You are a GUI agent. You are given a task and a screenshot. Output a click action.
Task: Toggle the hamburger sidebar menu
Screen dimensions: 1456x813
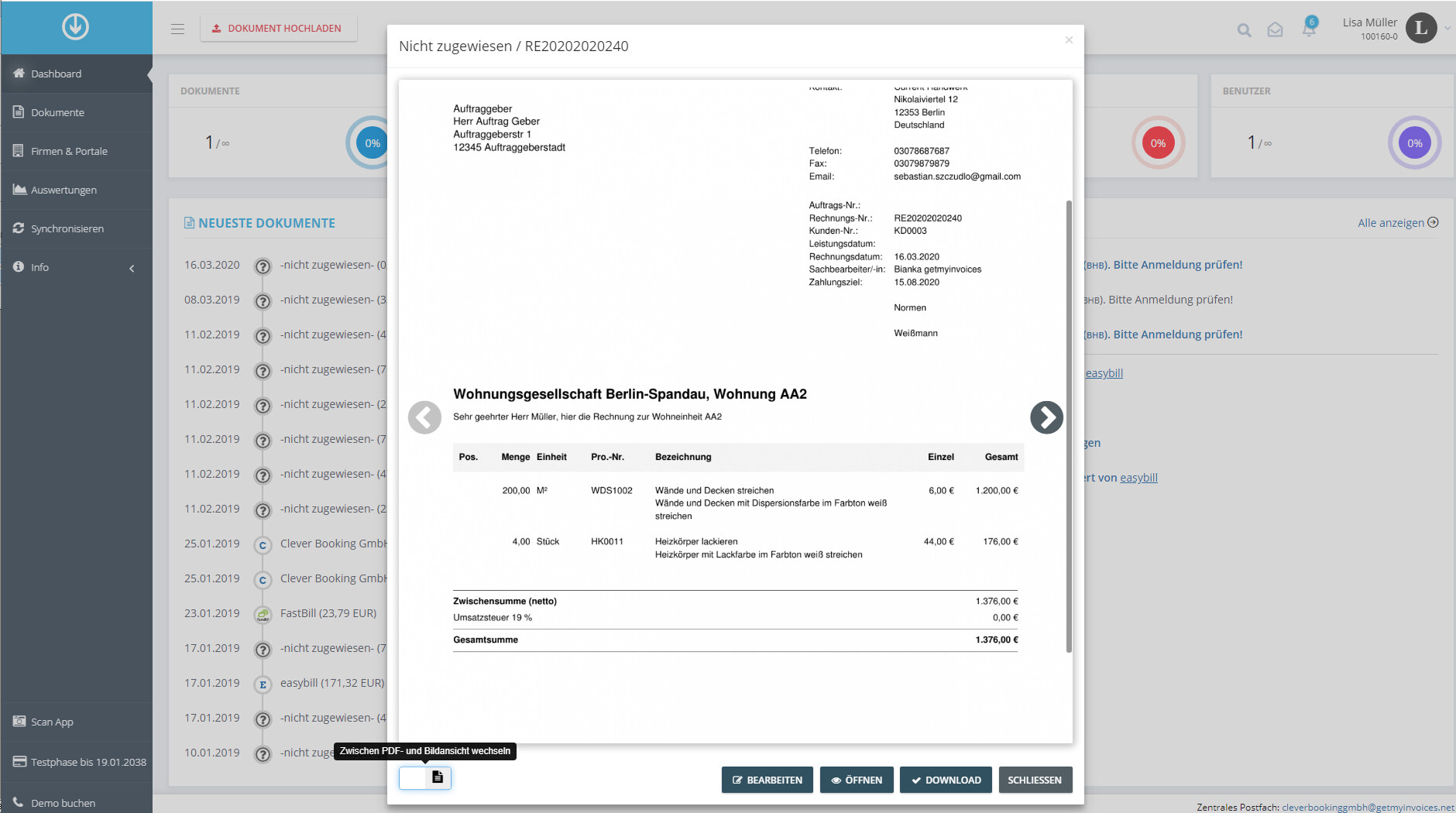[177, 29]
